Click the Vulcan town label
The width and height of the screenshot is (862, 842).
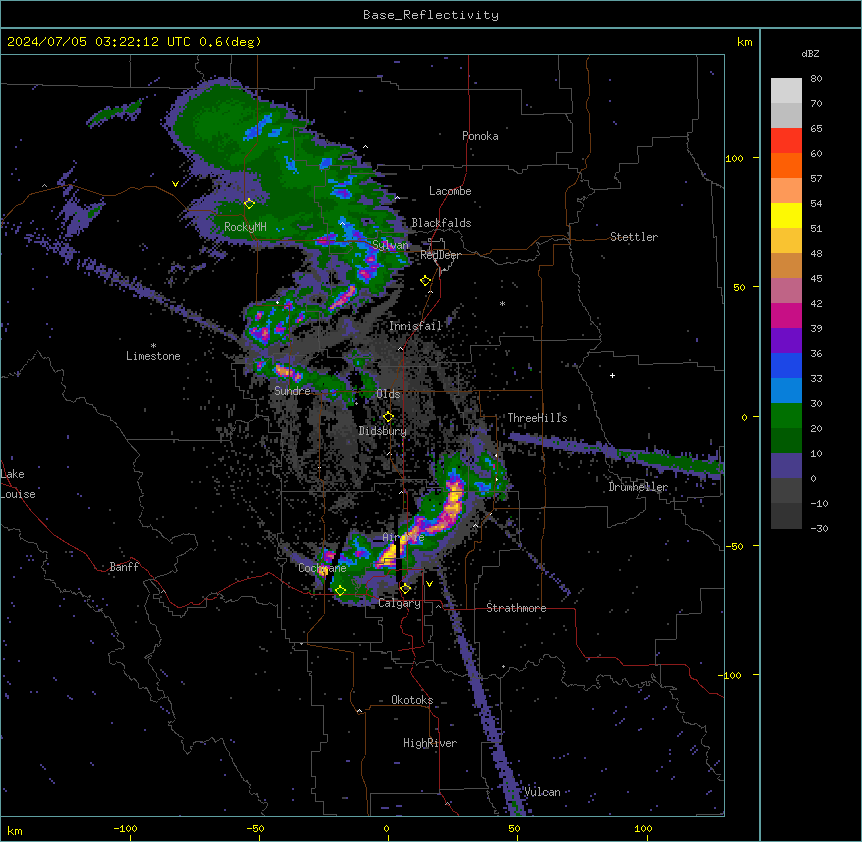(x=542, y=792)
